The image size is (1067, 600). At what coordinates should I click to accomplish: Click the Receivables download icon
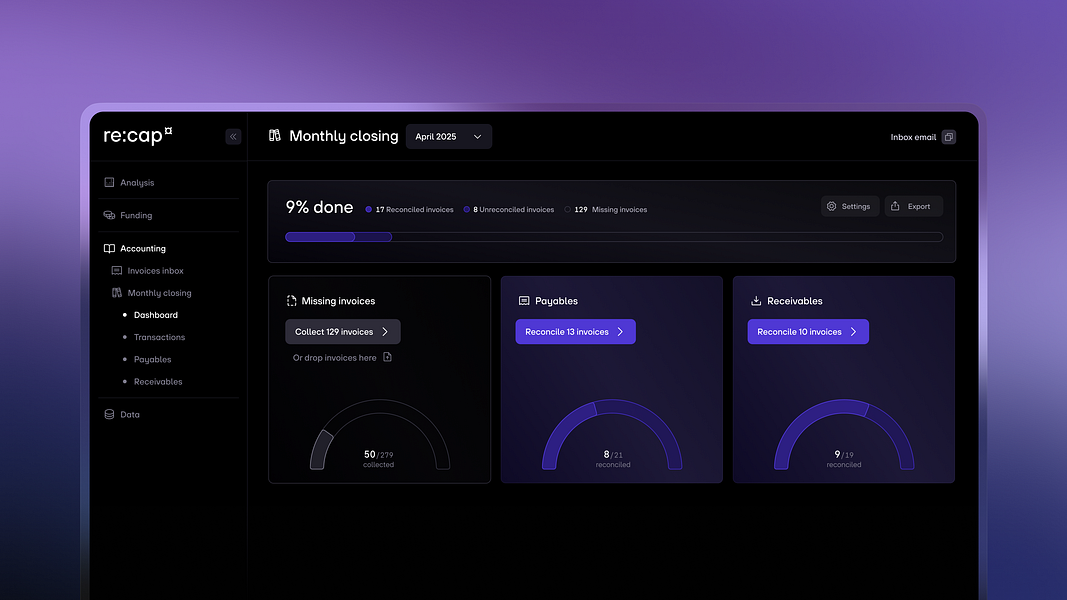coord(756,301)
